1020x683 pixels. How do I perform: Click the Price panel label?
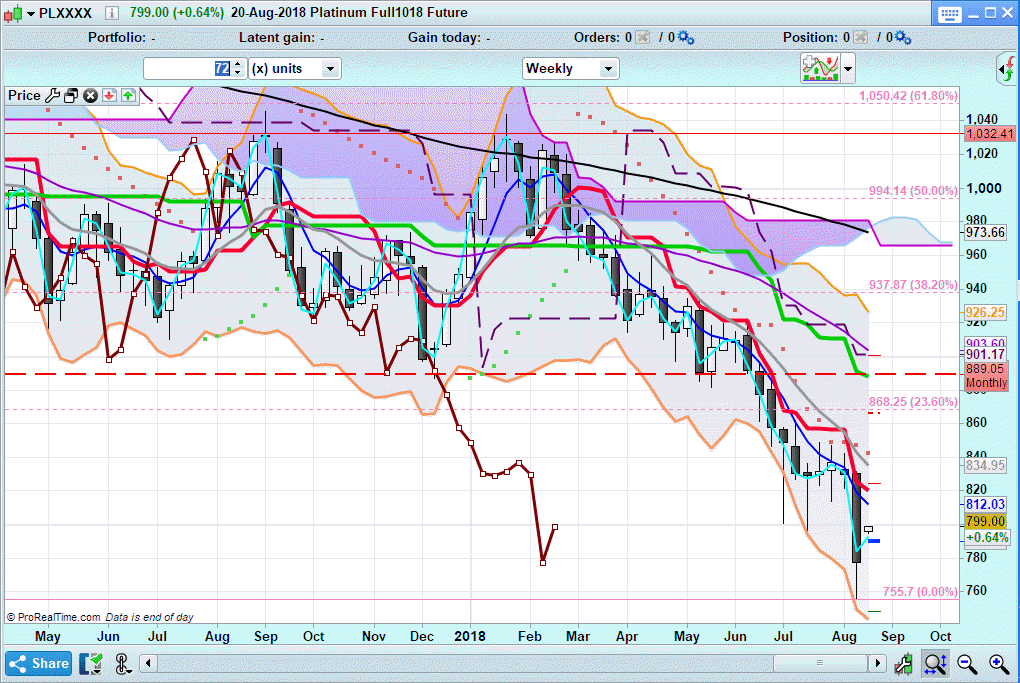[24, 96]
